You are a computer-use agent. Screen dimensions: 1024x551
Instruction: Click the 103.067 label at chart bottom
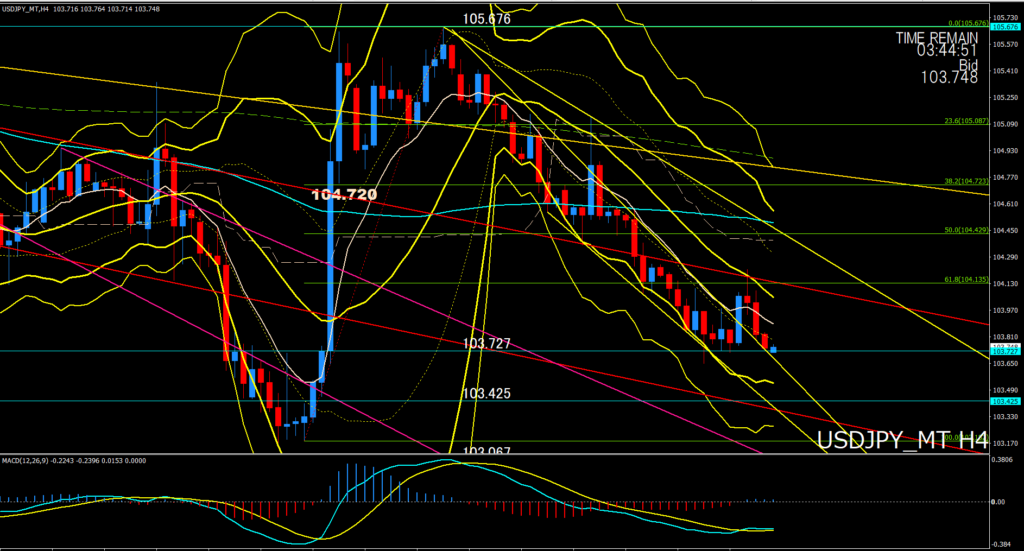click(x=487, y=450)
